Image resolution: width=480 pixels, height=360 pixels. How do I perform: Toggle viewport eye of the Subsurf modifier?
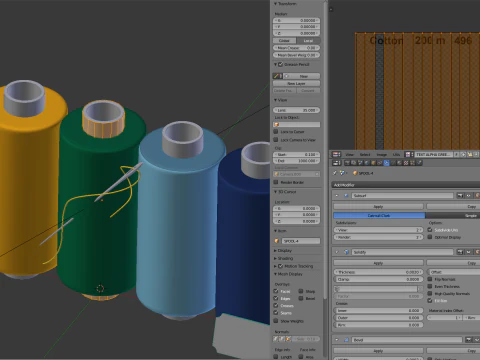tap(468, 196)
